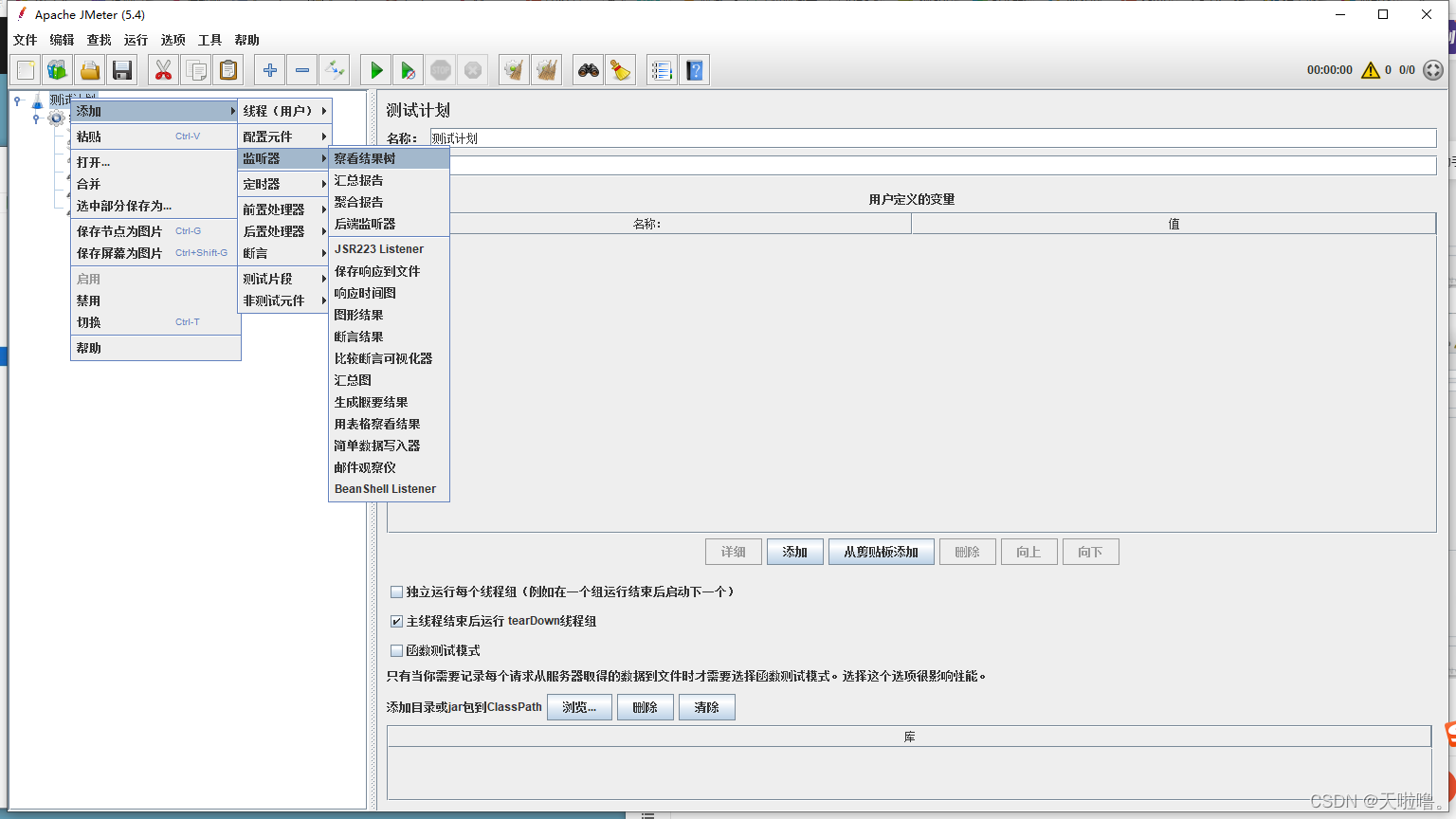Expand 前置处理器 submenu
The width and height of the screenshot is (1456, 819).
pyautogui.click(x=284, y=209)
